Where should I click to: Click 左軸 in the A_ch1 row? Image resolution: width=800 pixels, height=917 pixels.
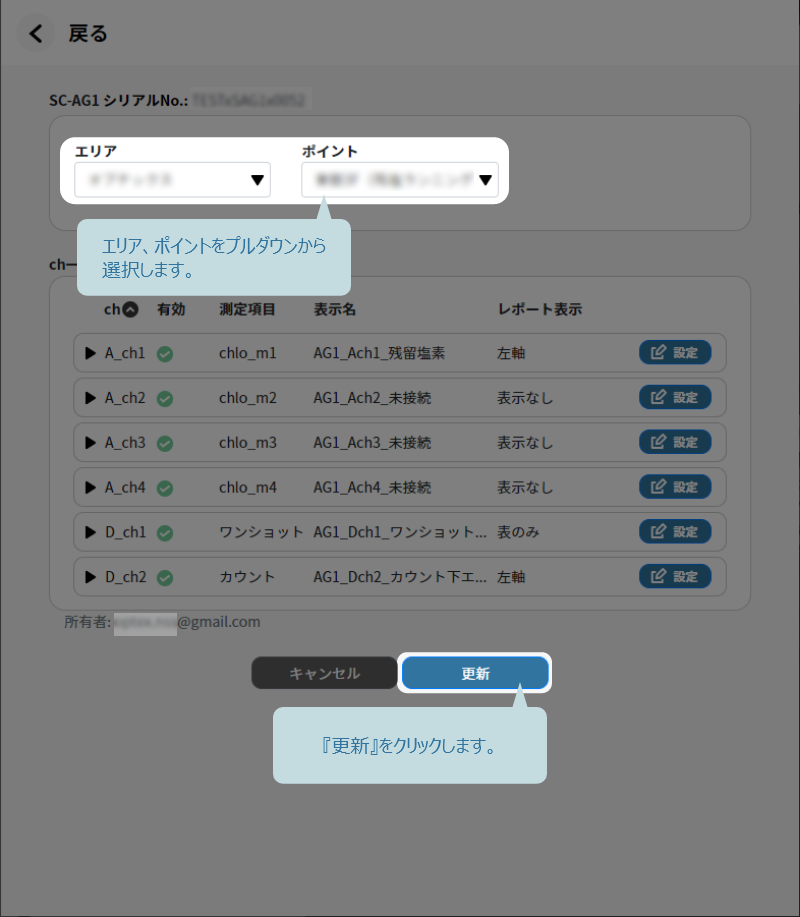click(511, 353)
